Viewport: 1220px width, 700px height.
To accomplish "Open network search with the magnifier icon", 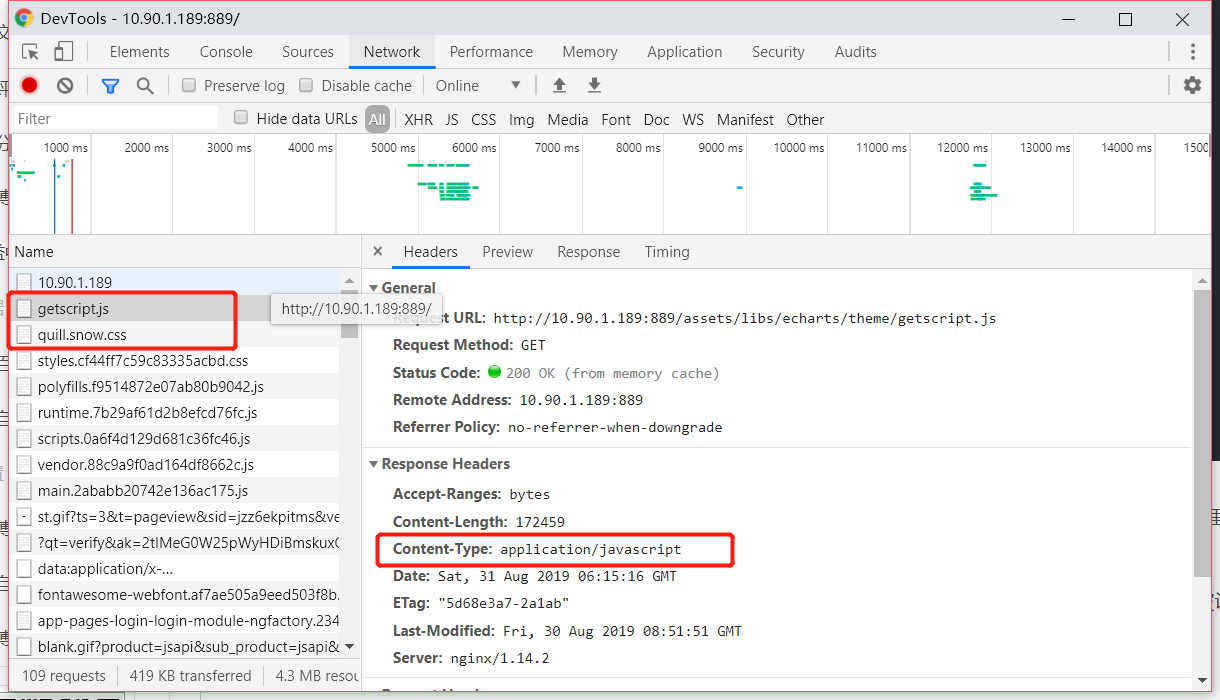I will pyautogui.click(x=145, y=85).
